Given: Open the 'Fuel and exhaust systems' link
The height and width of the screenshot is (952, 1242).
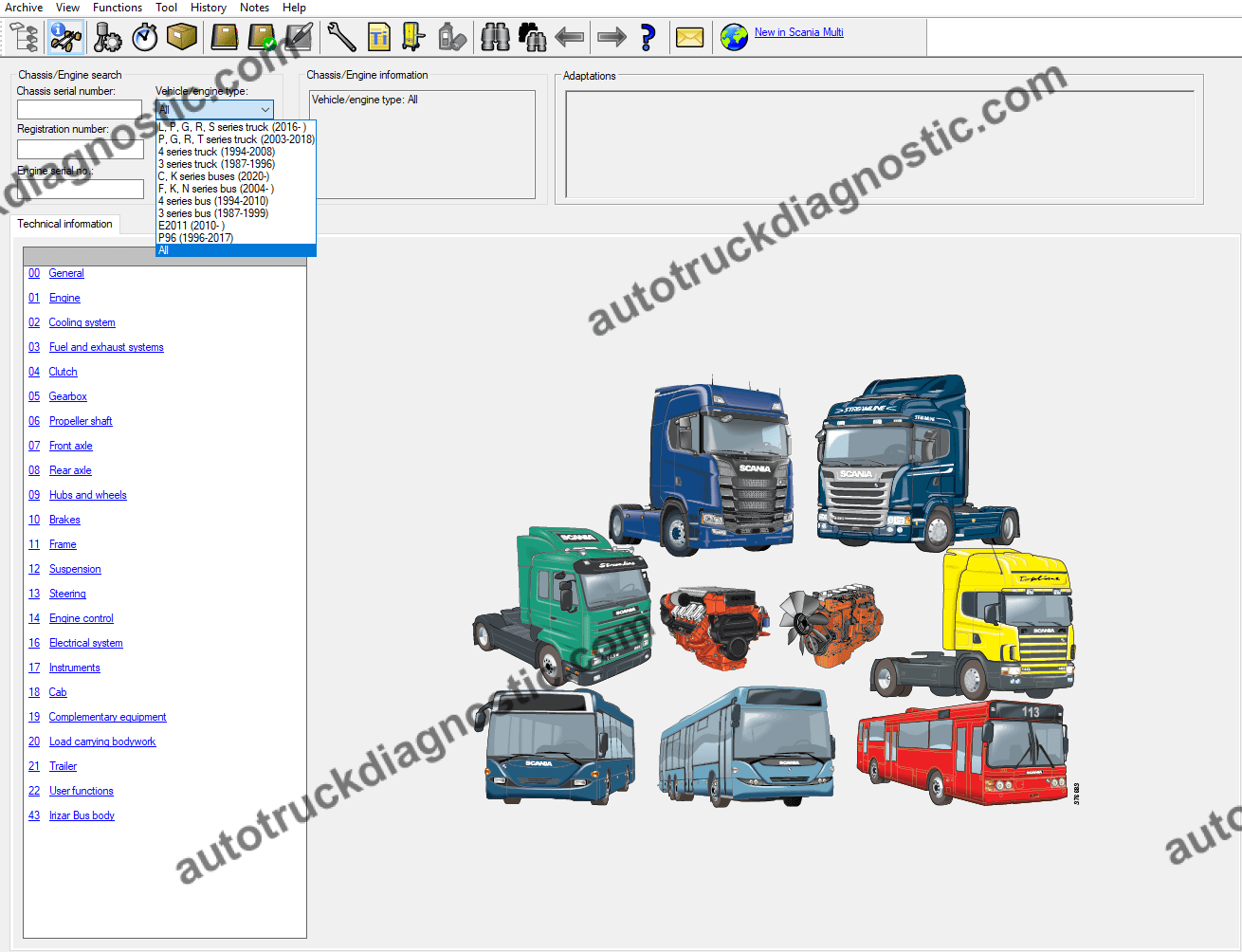Looking at the screenshot, I should tap(106, 347).
